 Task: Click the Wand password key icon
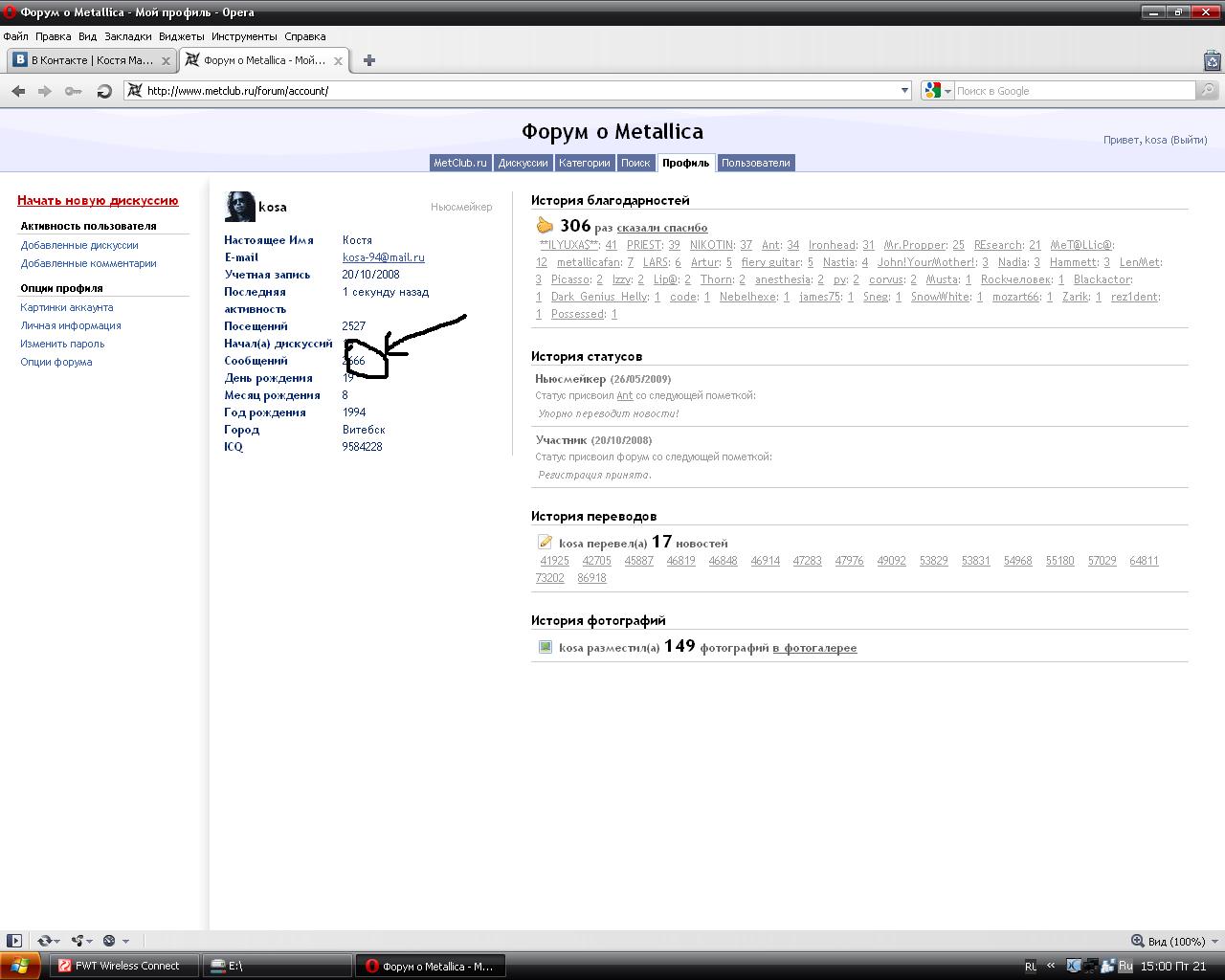click(x=74, y=91)
